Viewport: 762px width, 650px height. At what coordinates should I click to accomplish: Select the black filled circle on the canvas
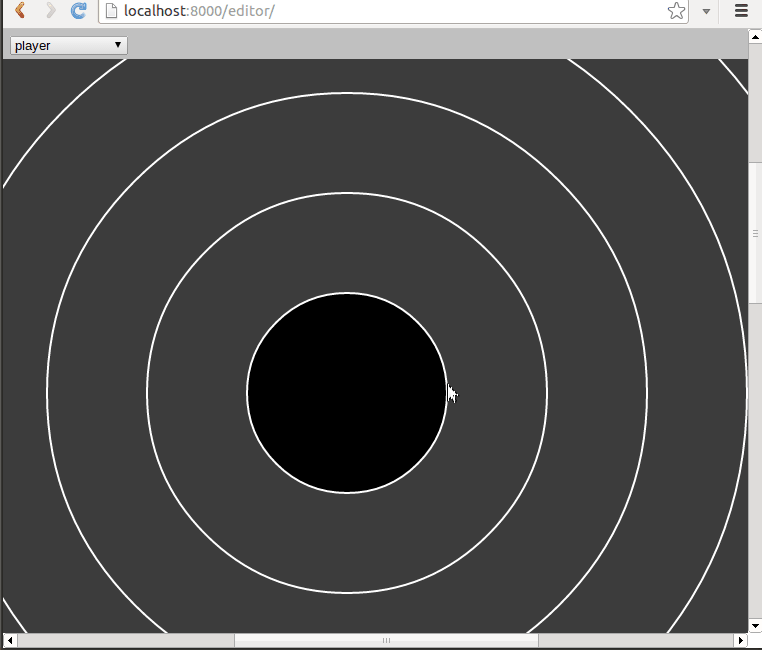coord(347,393)
